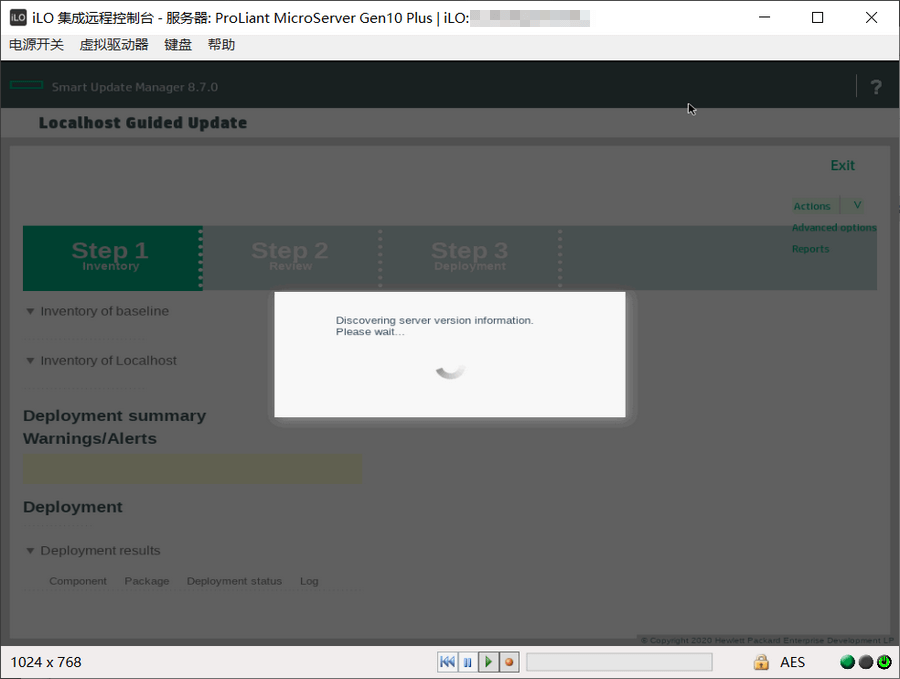Click the green power status icon

coord(884,662)
